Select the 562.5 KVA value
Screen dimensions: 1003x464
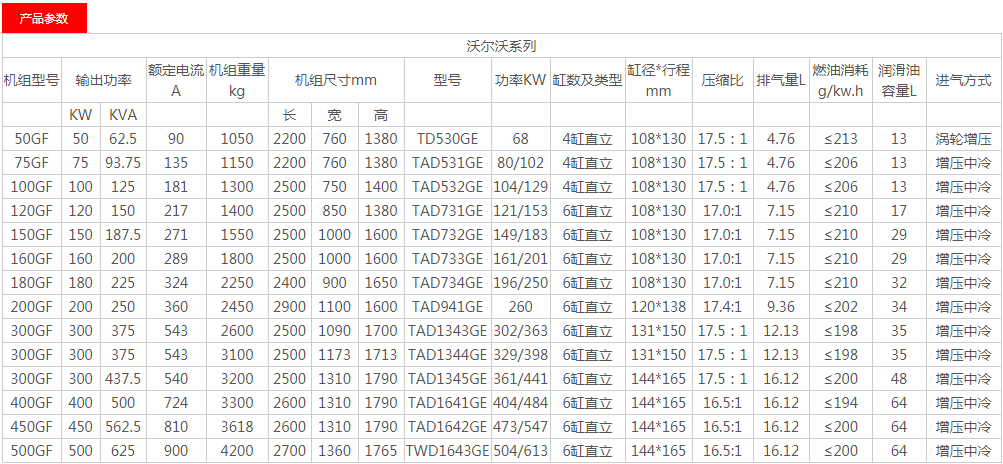123,428
